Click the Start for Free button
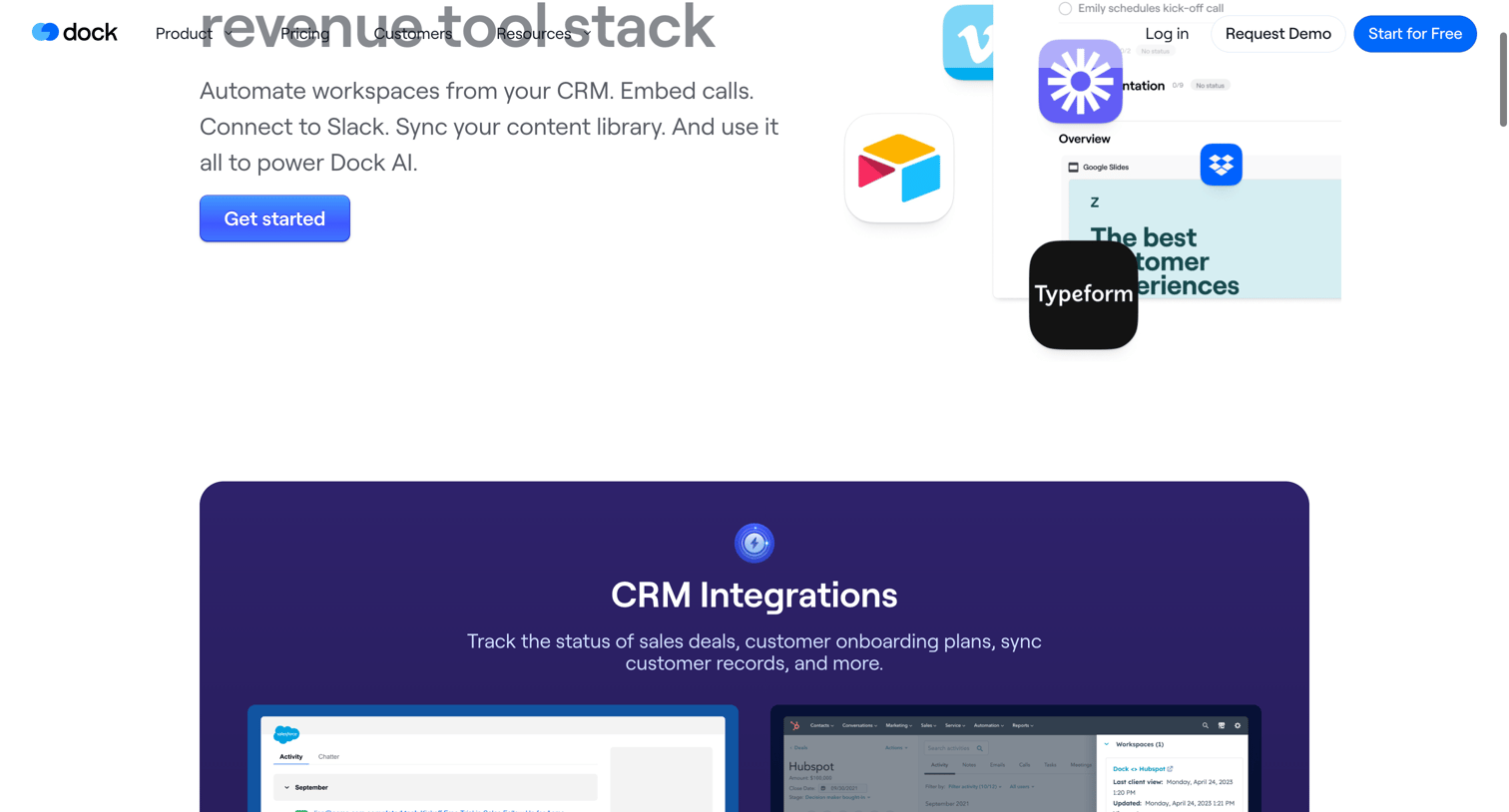The height and width of the screenshot is (812, 1509). [x=1414, y=34]
